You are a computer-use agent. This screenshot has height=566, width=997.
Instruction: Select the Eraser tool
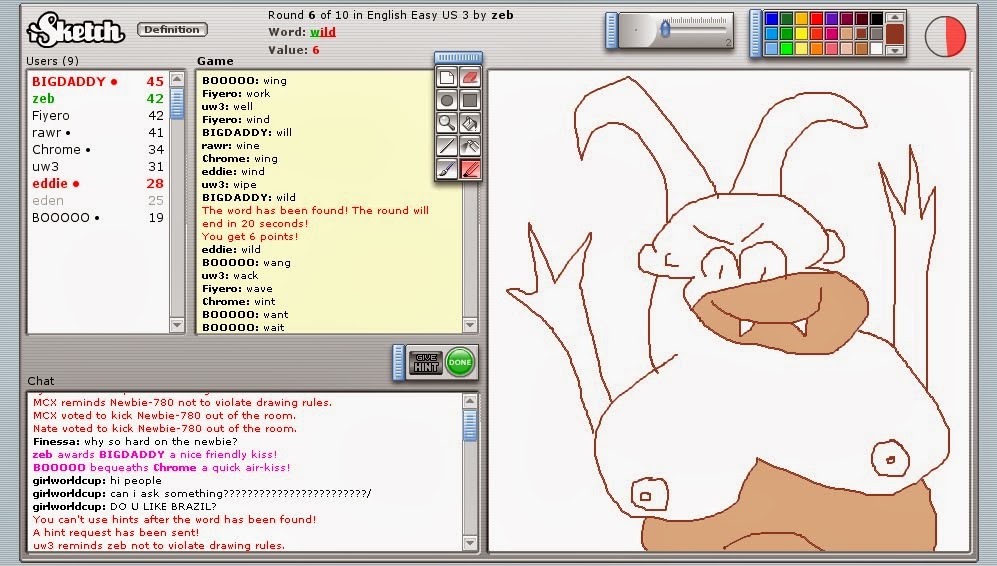coord(470,78)
